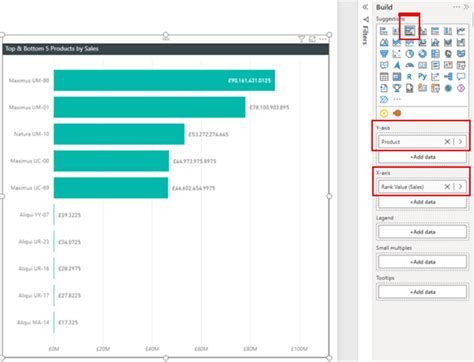Select the stacked bar chart visual
Viewport: 474px width, 362px height.
384,31
